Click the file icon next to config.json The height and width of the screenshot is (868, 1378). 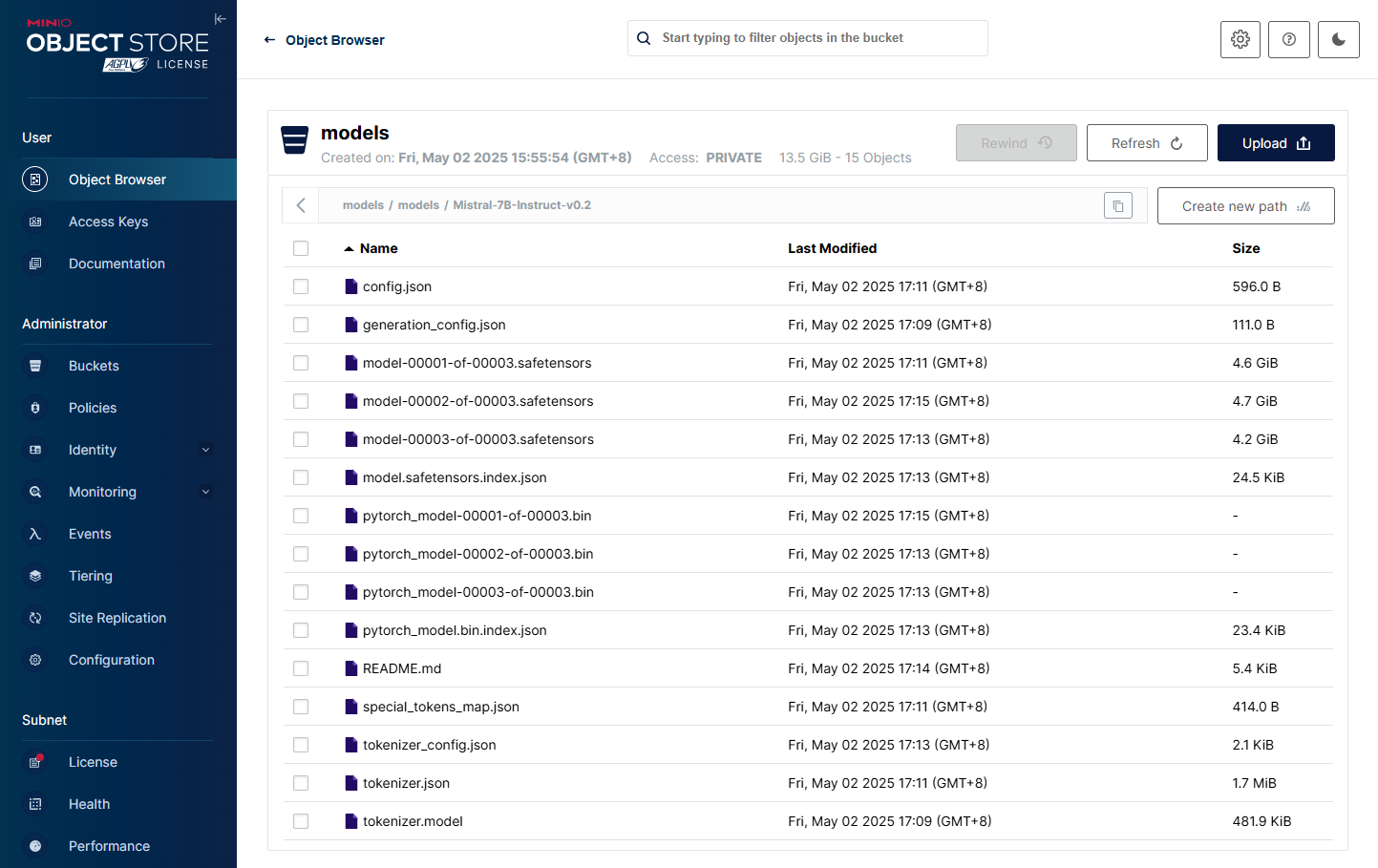point(351,286)
